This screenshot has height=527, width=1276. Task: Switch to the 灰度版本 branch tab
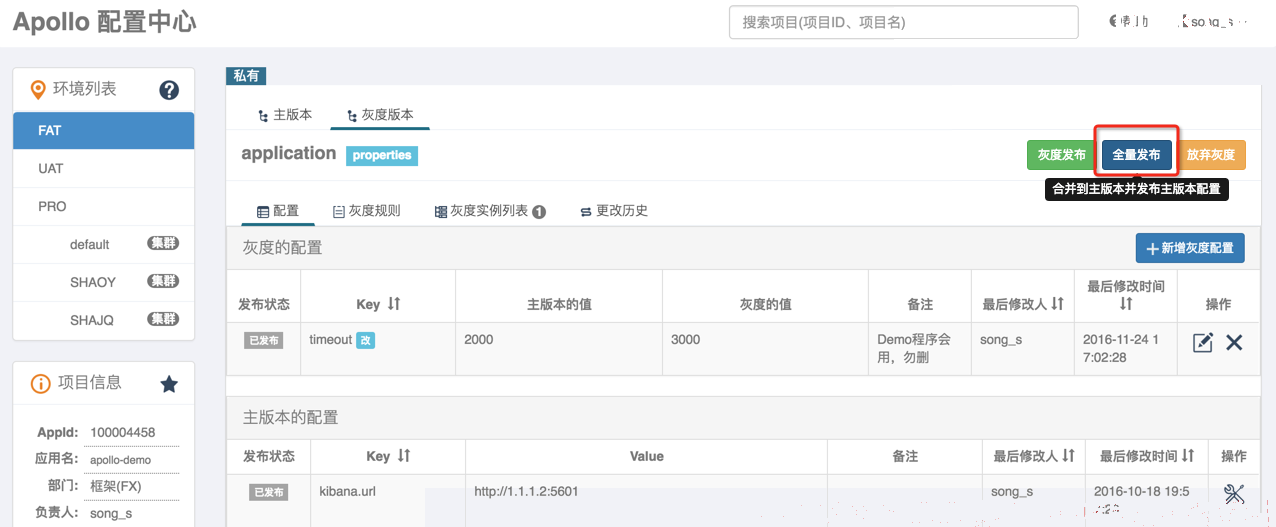point(380,115)
